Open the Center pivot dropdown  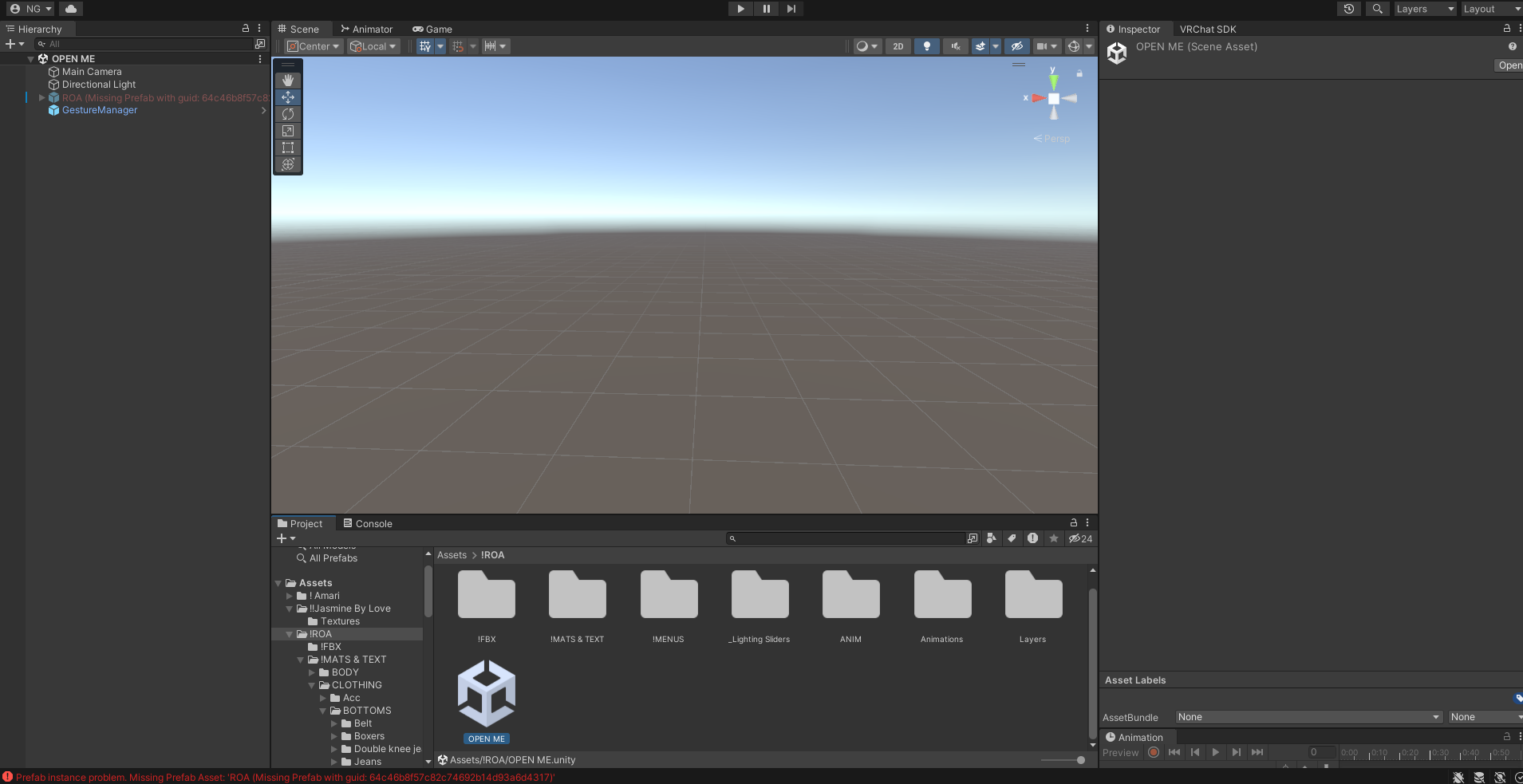pos(314,46)
